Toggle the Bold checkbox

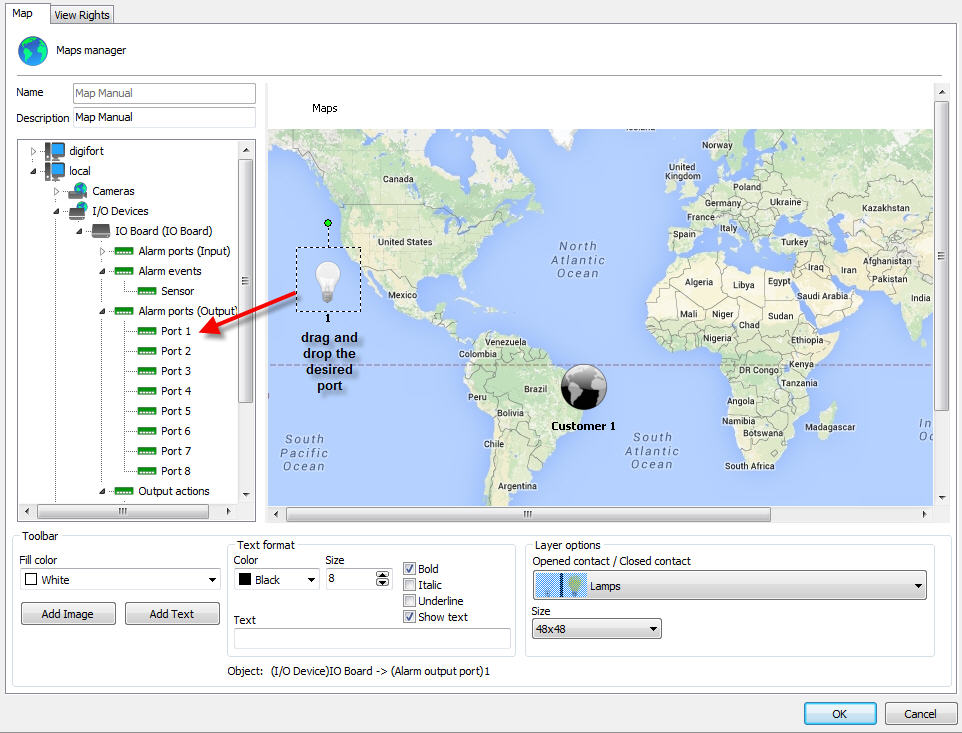pos(409,569)
